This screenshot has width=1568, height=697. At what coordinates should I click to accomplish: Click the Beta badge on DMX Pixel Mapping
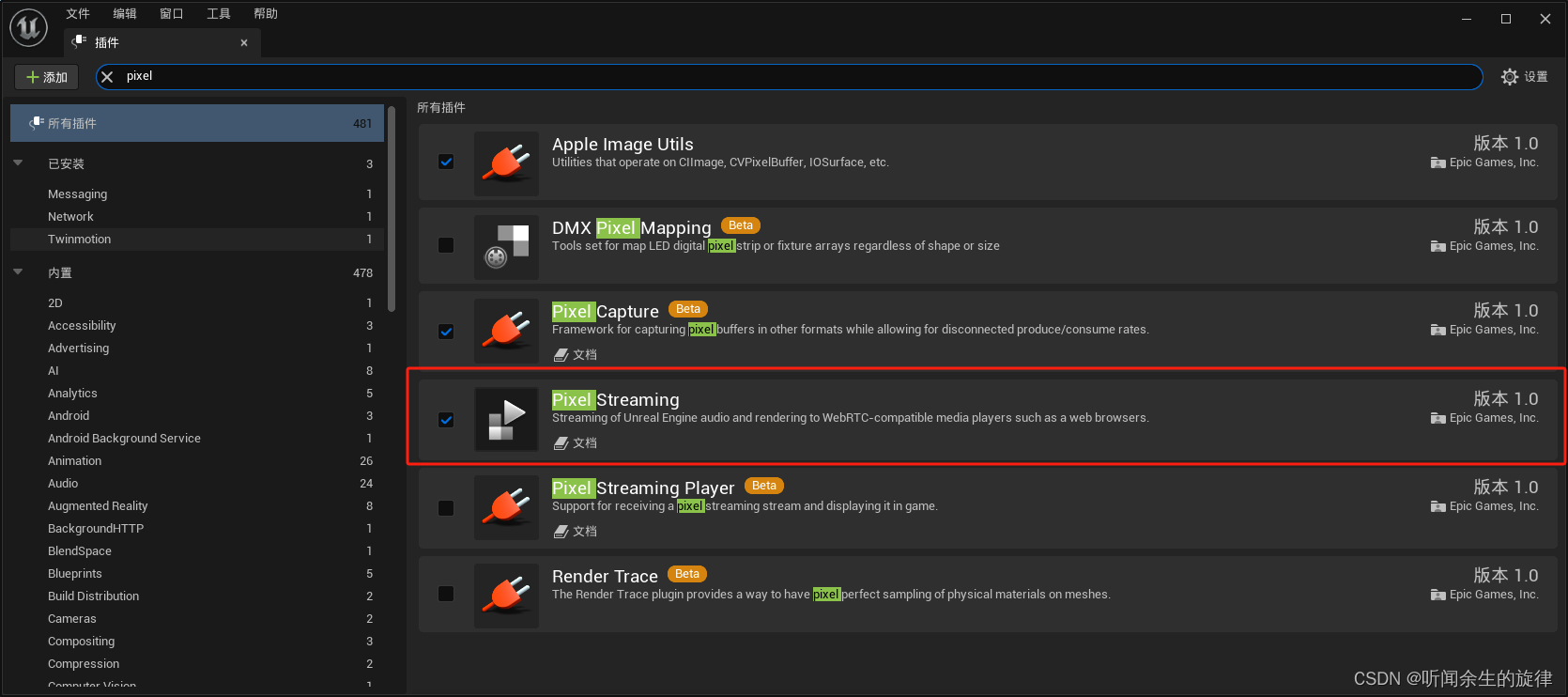coord(741,225)
